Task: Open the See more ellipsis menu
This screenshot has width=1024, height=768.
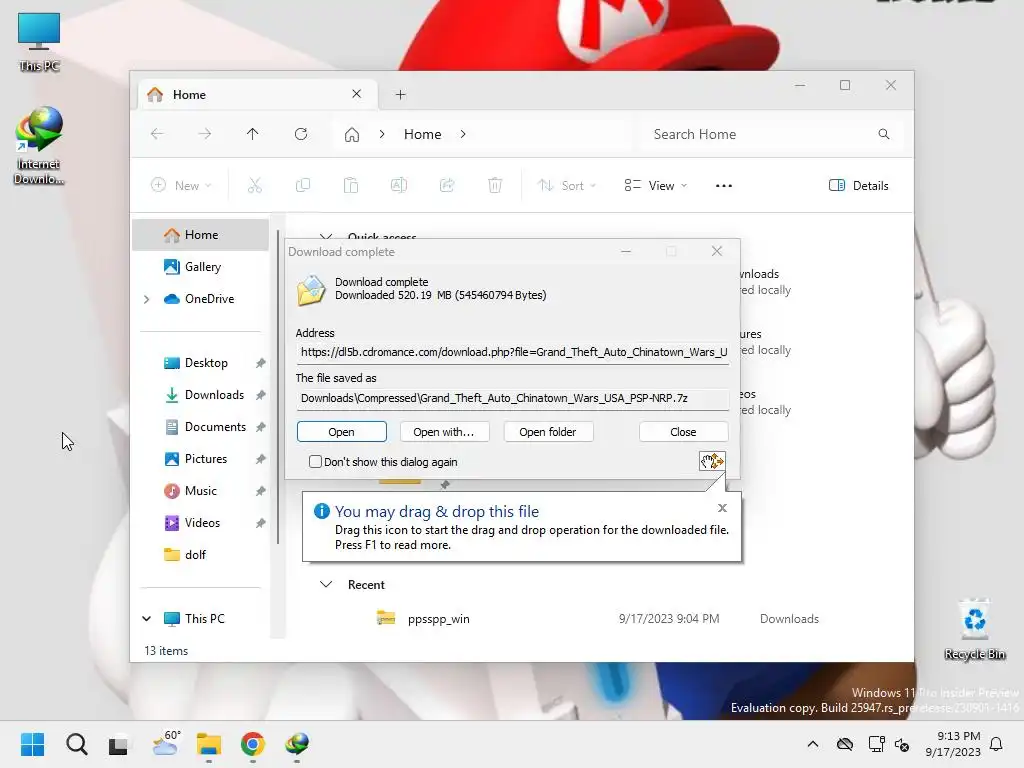Action: point(724,185)
